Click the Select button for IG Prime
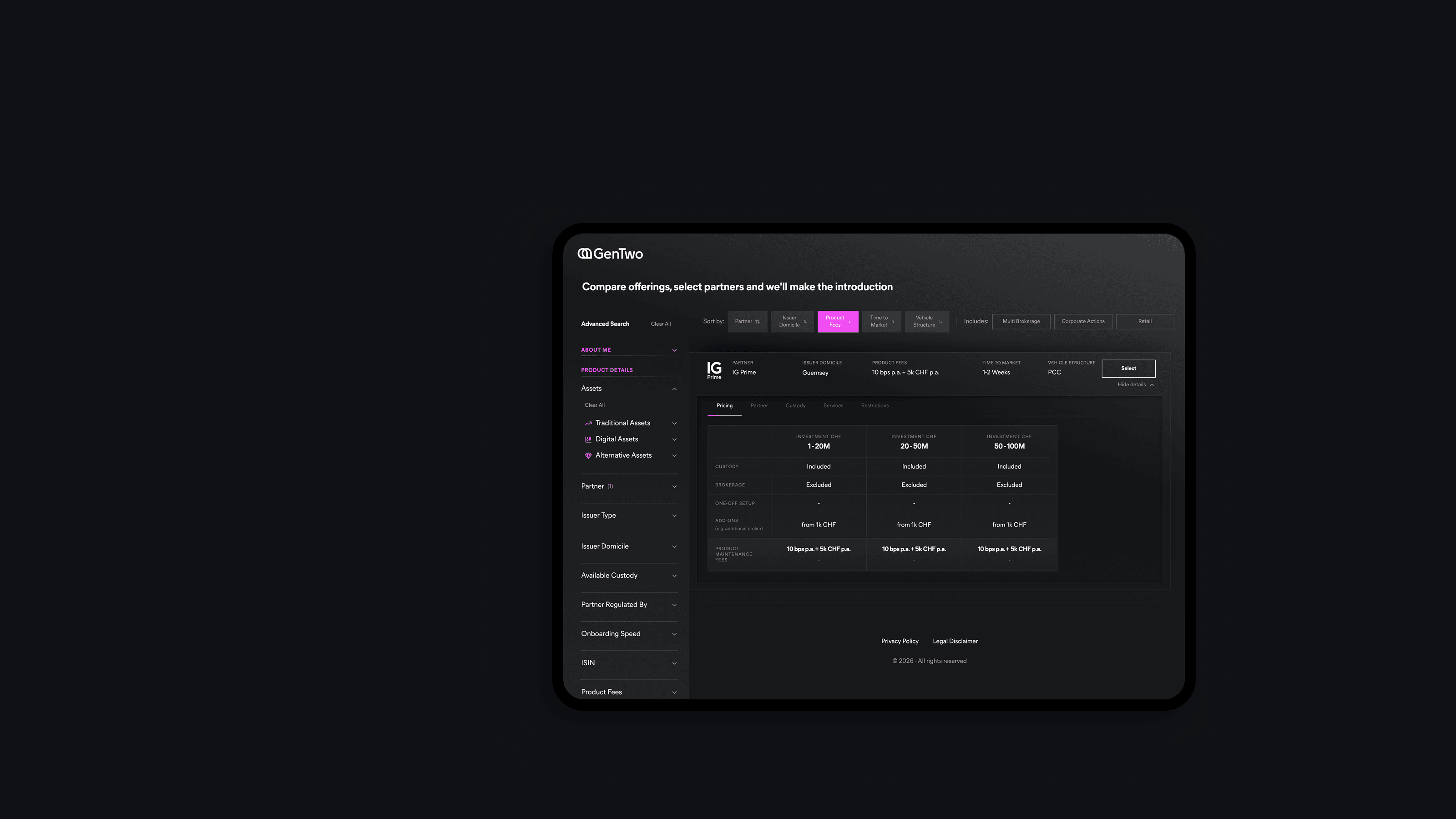Screen dimensions: 1456x819 (1128, 369)
